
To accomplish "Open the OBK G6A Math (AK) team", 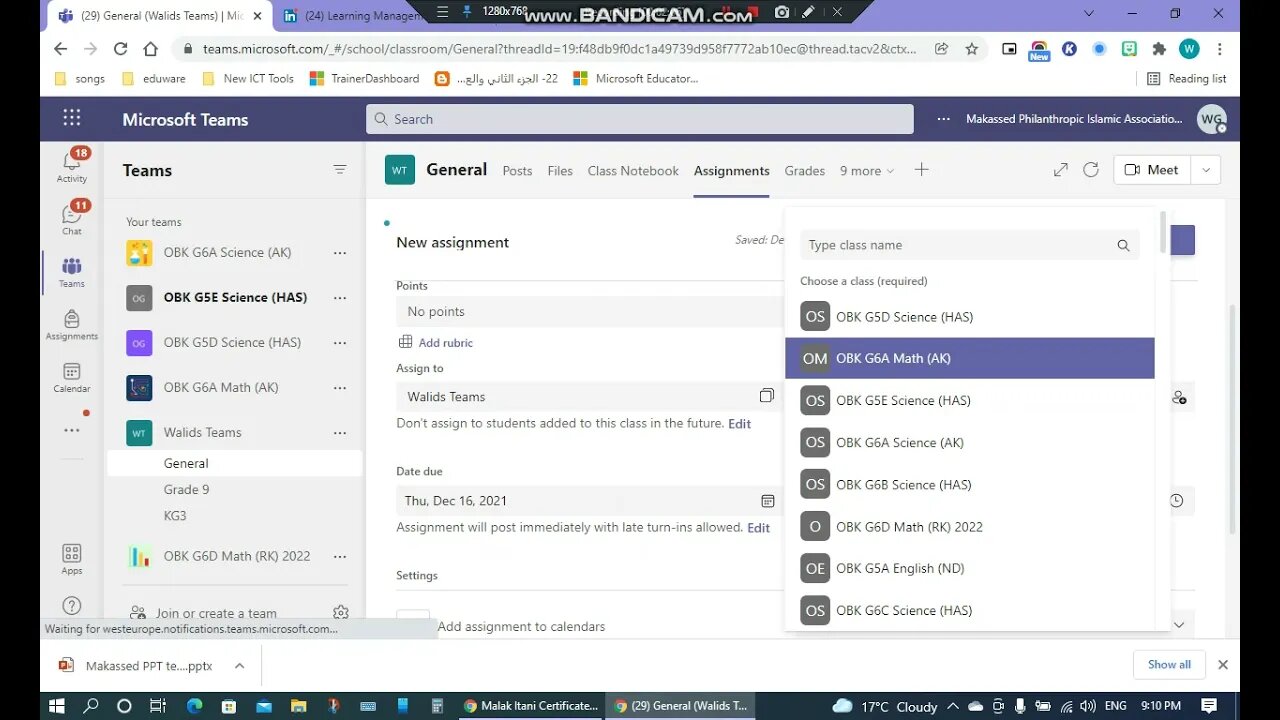I will pyautogui.click(x=221, y=388).
